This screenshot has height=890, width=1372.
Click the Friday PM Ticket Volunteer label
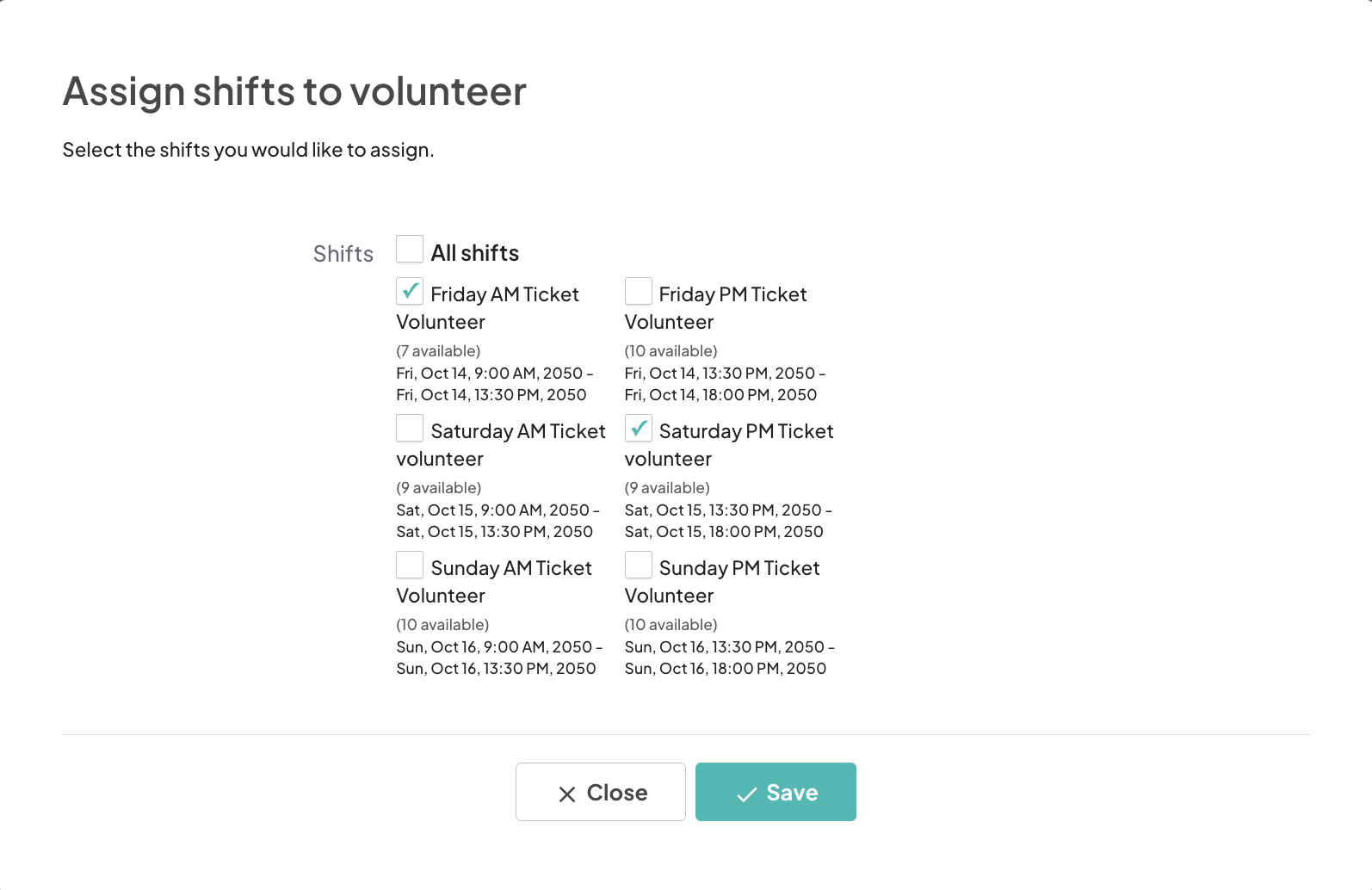732,295
